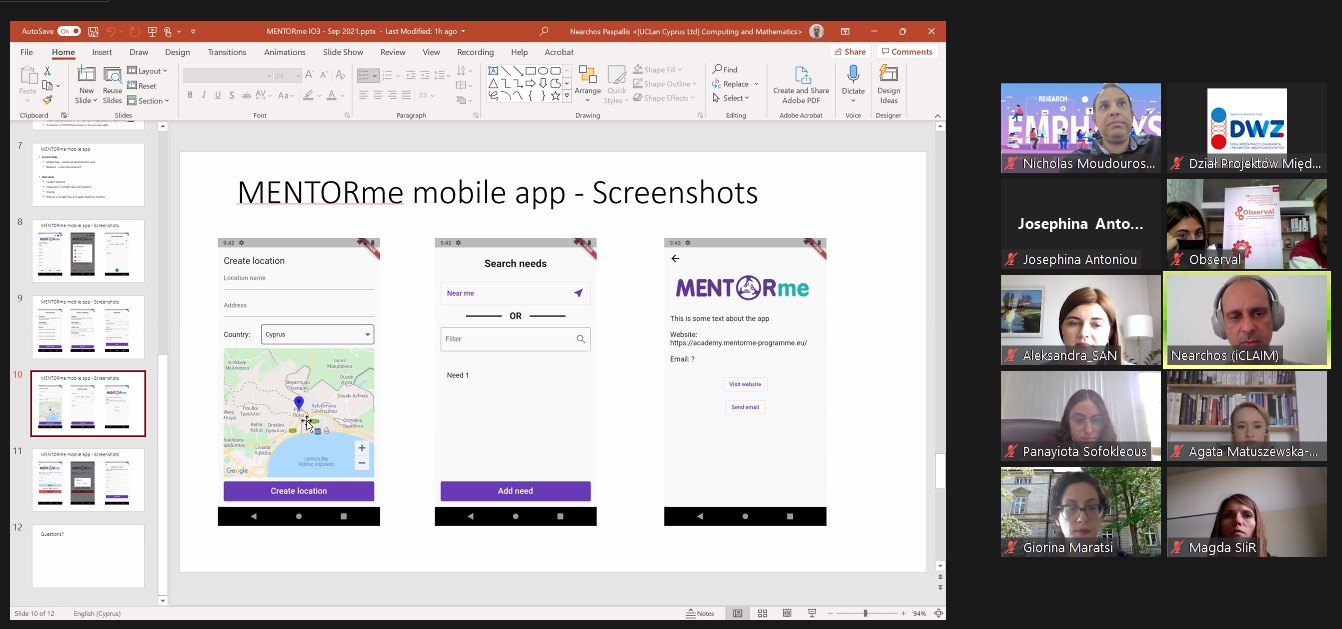The width and height of the screenshot is (1342, 629).
Task: Switch to Normal view icon
Action: [x=738, y=613]
